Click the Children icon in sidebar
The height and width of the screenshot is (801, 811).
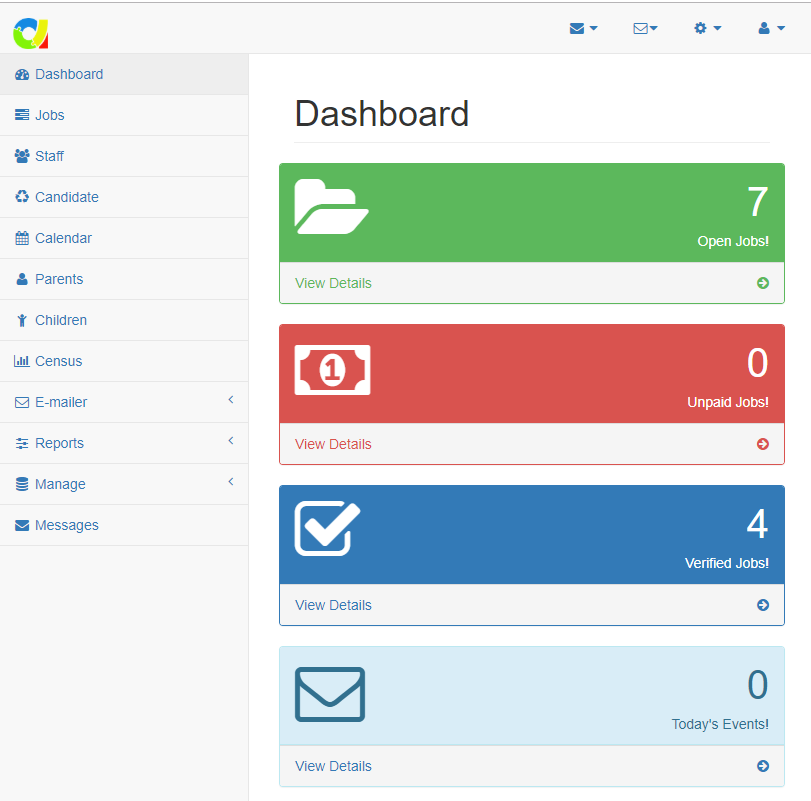click(x=22, y=320)
